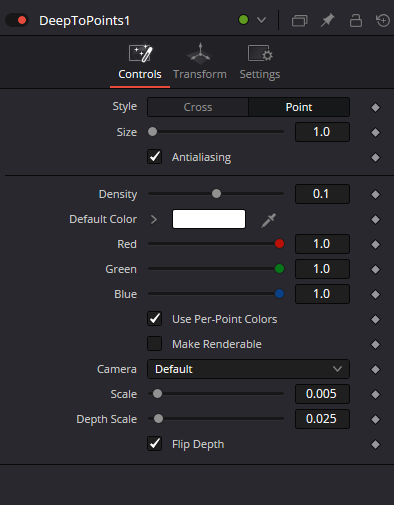Click the DeepToPoints1 node name

84,21
